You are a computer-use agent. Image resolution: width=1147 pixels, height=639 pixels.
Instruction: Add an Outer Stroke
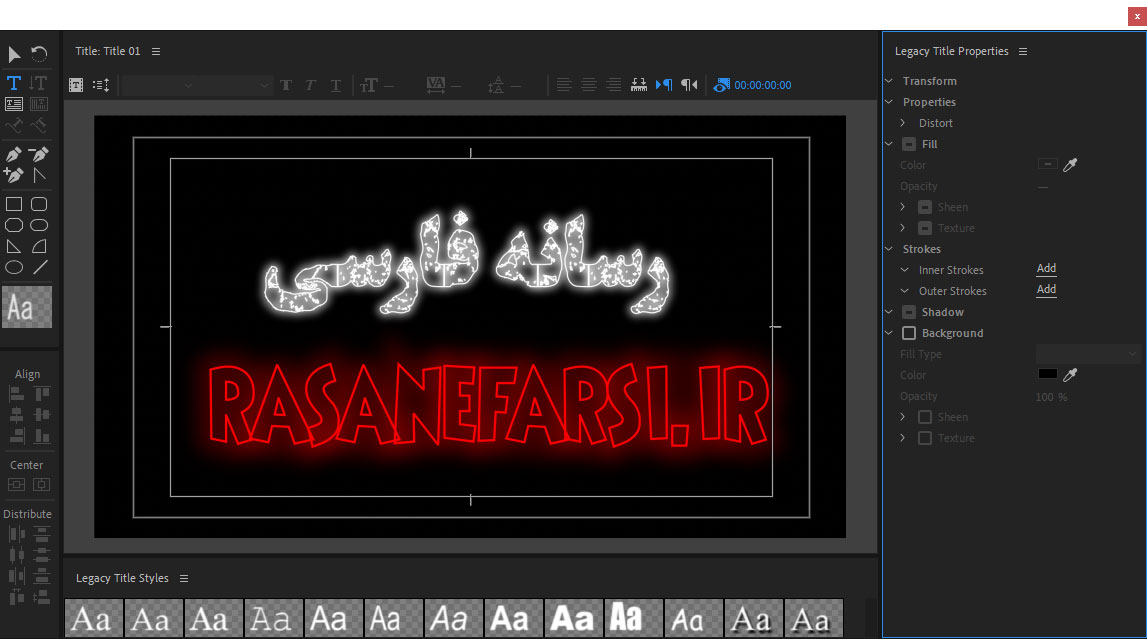coord(1046,290)
